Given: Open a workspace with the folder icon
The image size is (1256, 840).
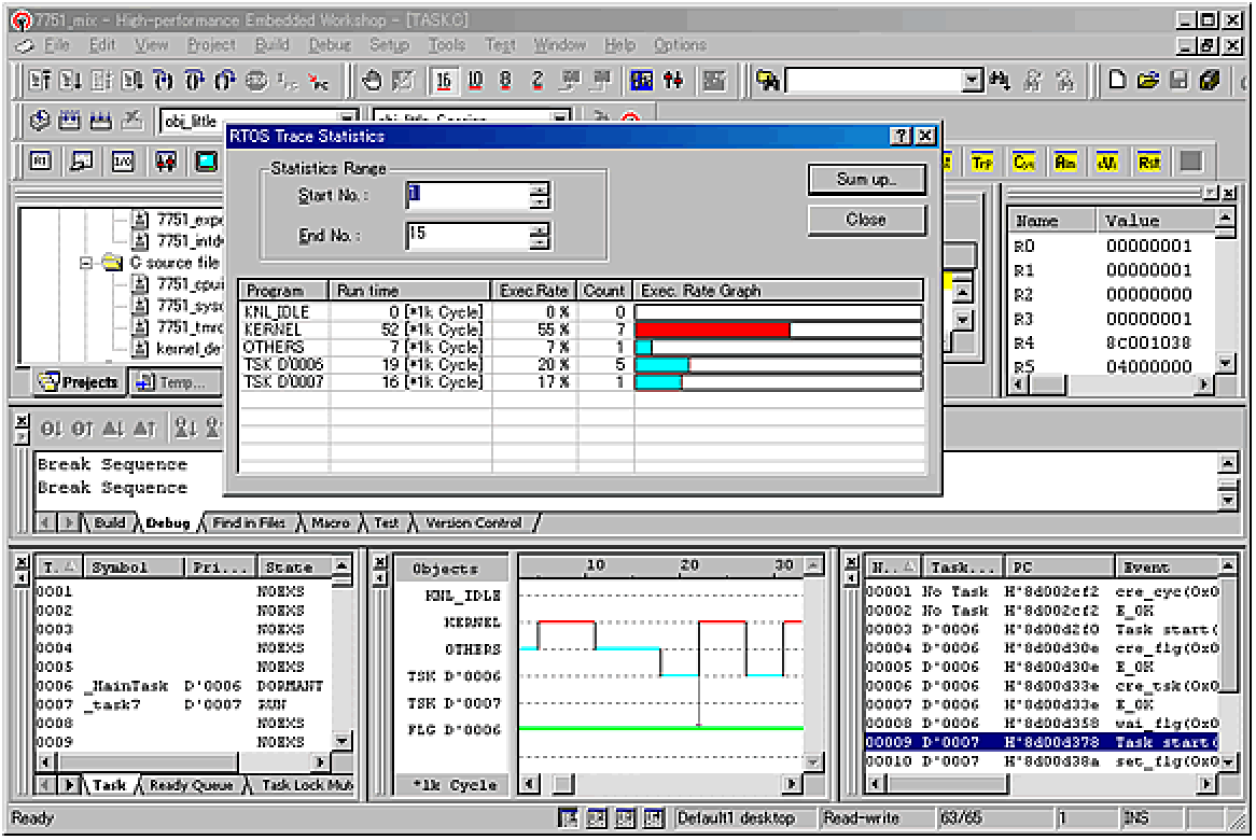Looking at the screenshot, I should (x=1148, y=79).
